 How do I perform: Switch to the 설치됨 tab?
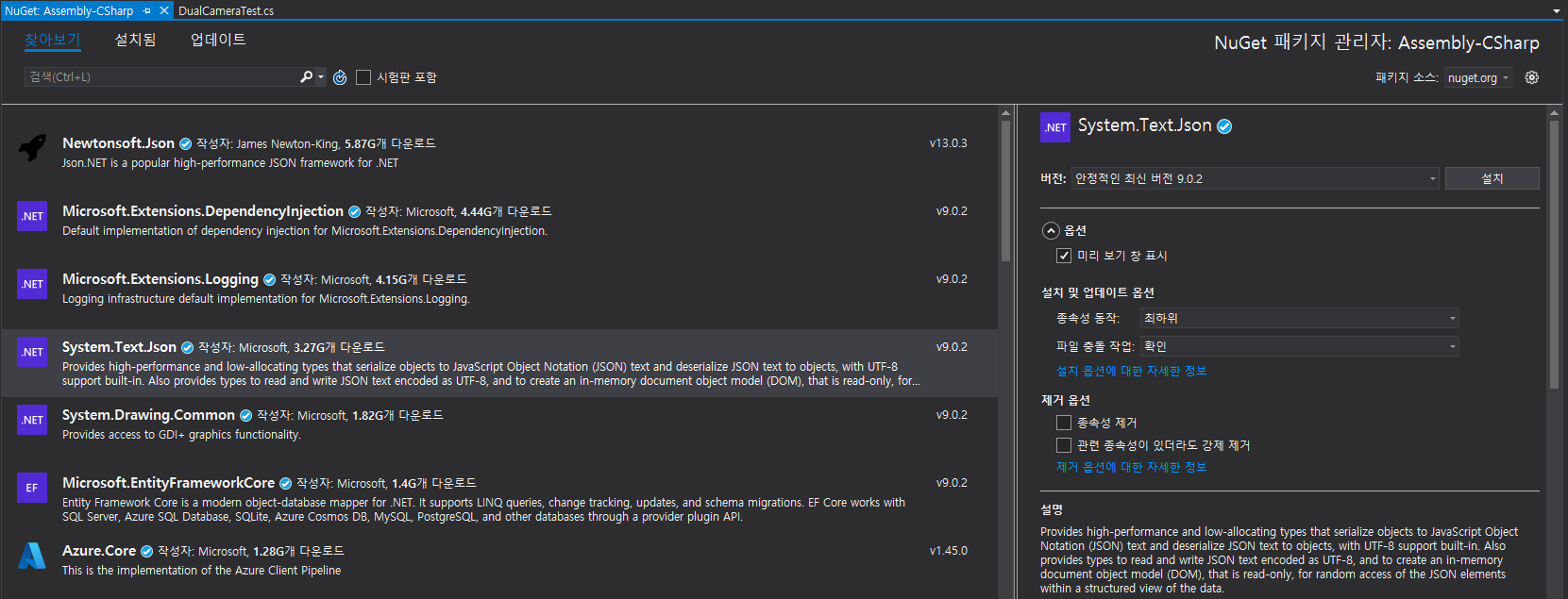(135, 40)
